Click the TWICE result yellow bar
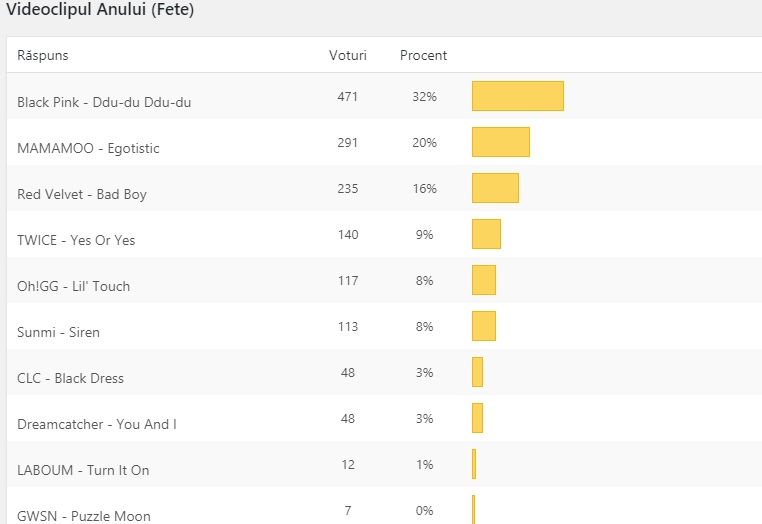Screen dimensions: 762x524 (486, 234)
